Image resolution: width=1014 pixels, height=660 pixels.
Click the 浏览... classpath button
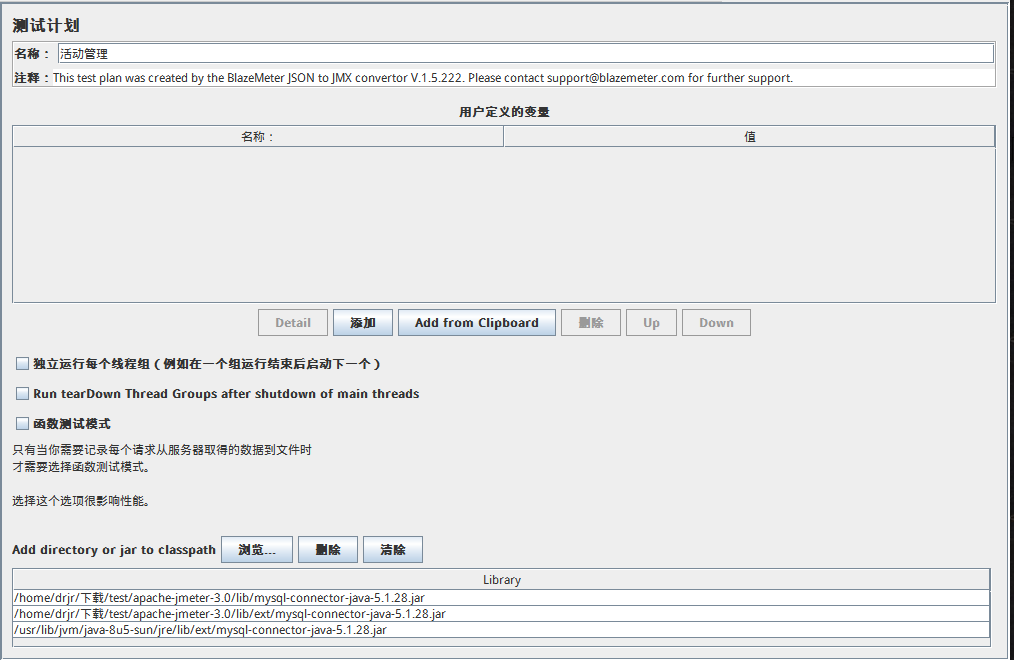(x=257, y=549)
